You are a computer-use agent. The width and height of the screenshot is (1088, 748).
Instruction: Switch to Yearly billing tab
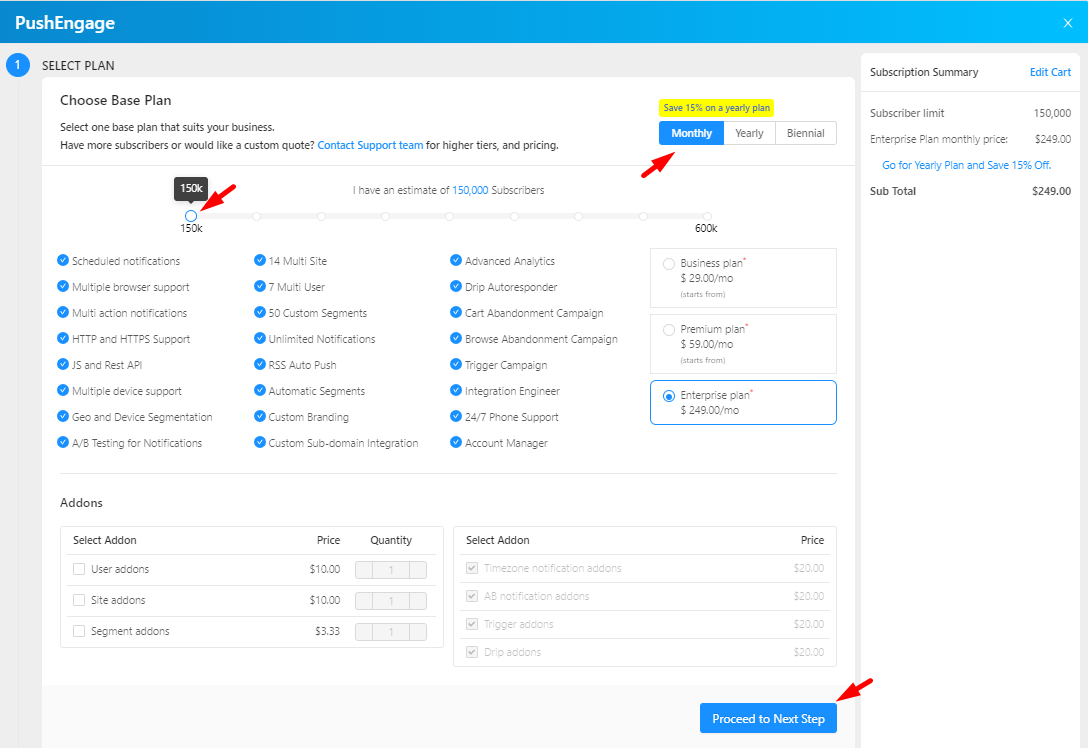(749, 133)
